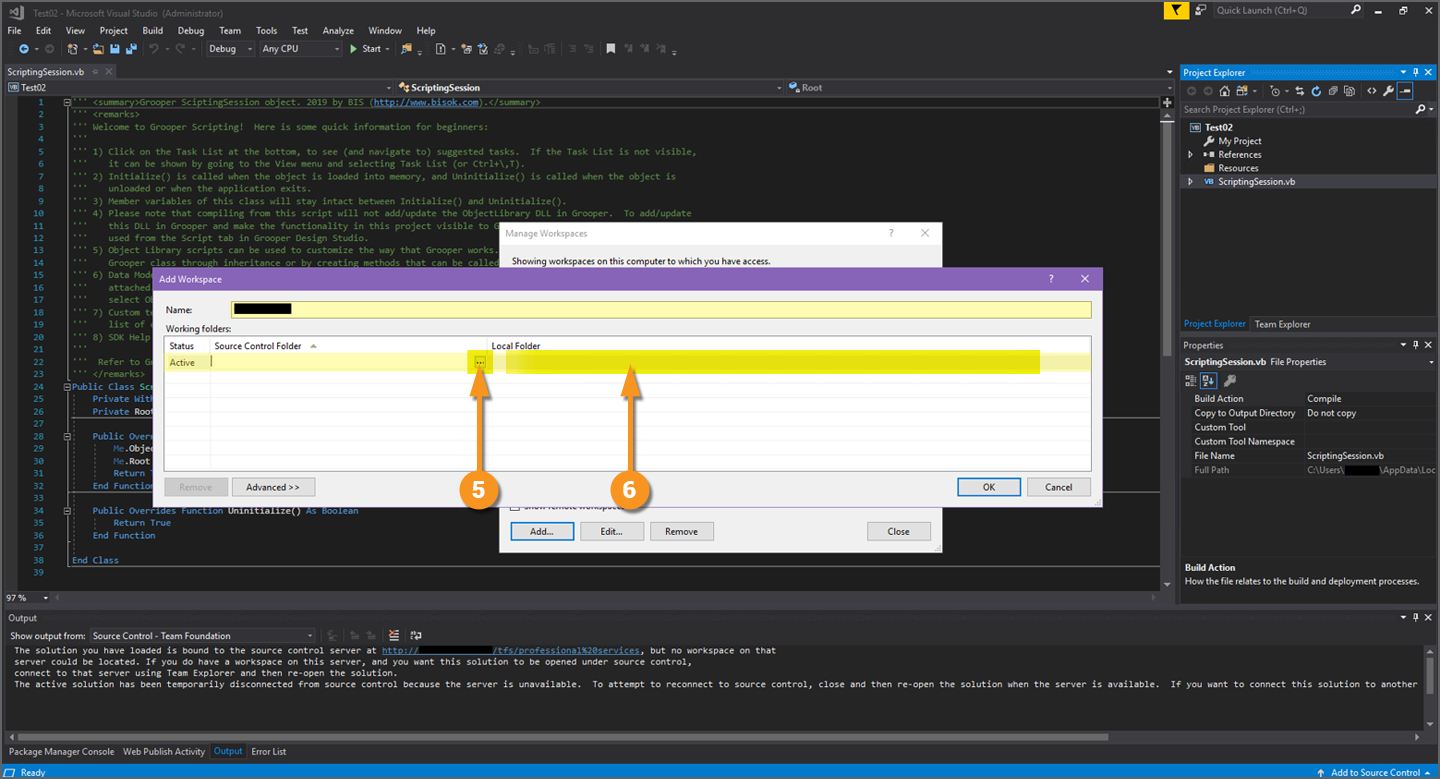Toggle the Alphabetical sort button in Properties
Screen dimensions: 1440x779
(1208, 381)
